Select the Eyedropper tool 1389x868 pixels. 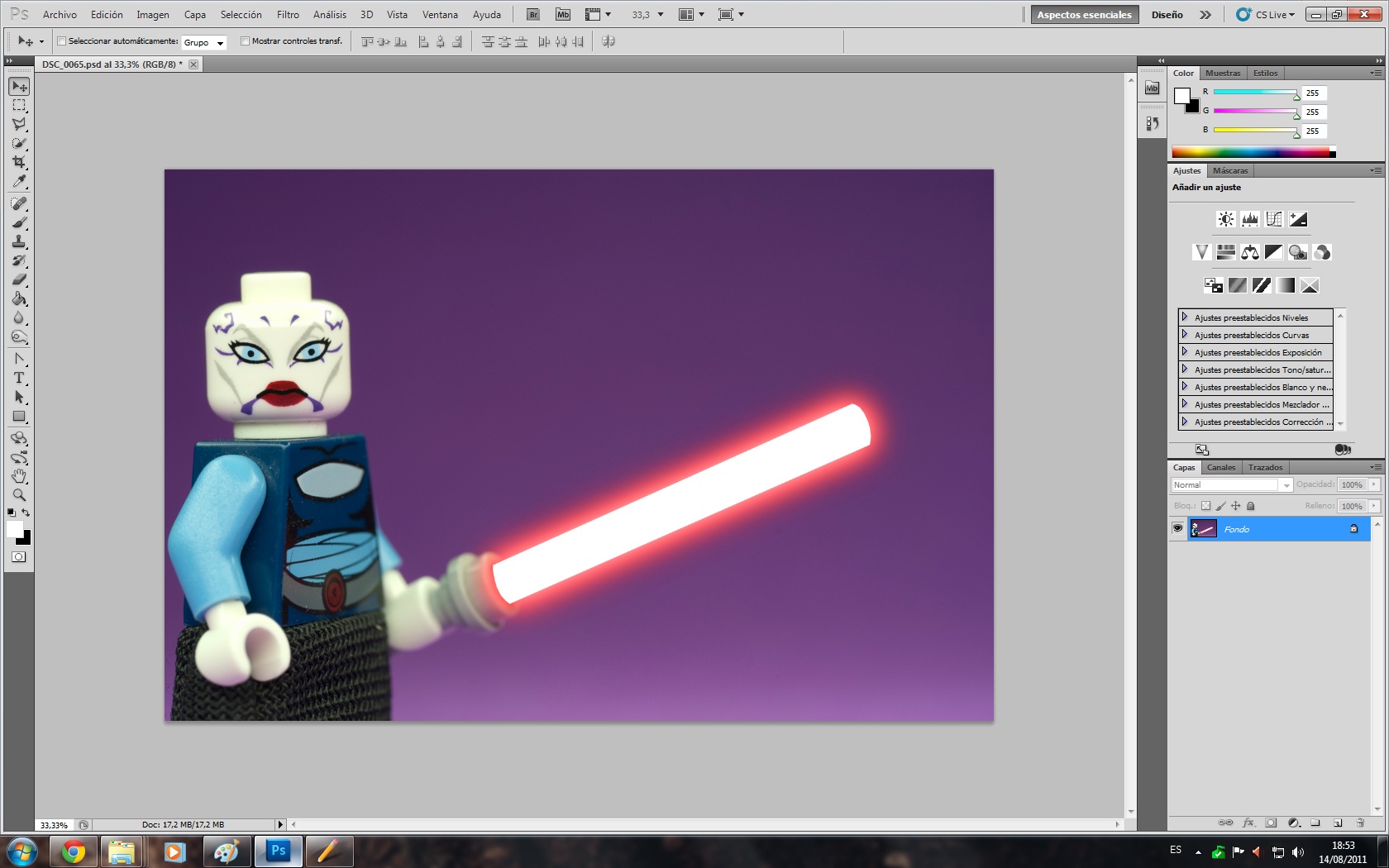(x=19, y=181)
